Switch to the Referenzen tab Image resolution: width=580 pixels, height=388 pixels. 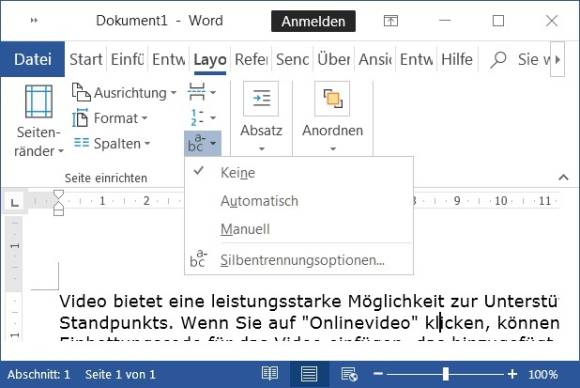click(x=251, y=59)
